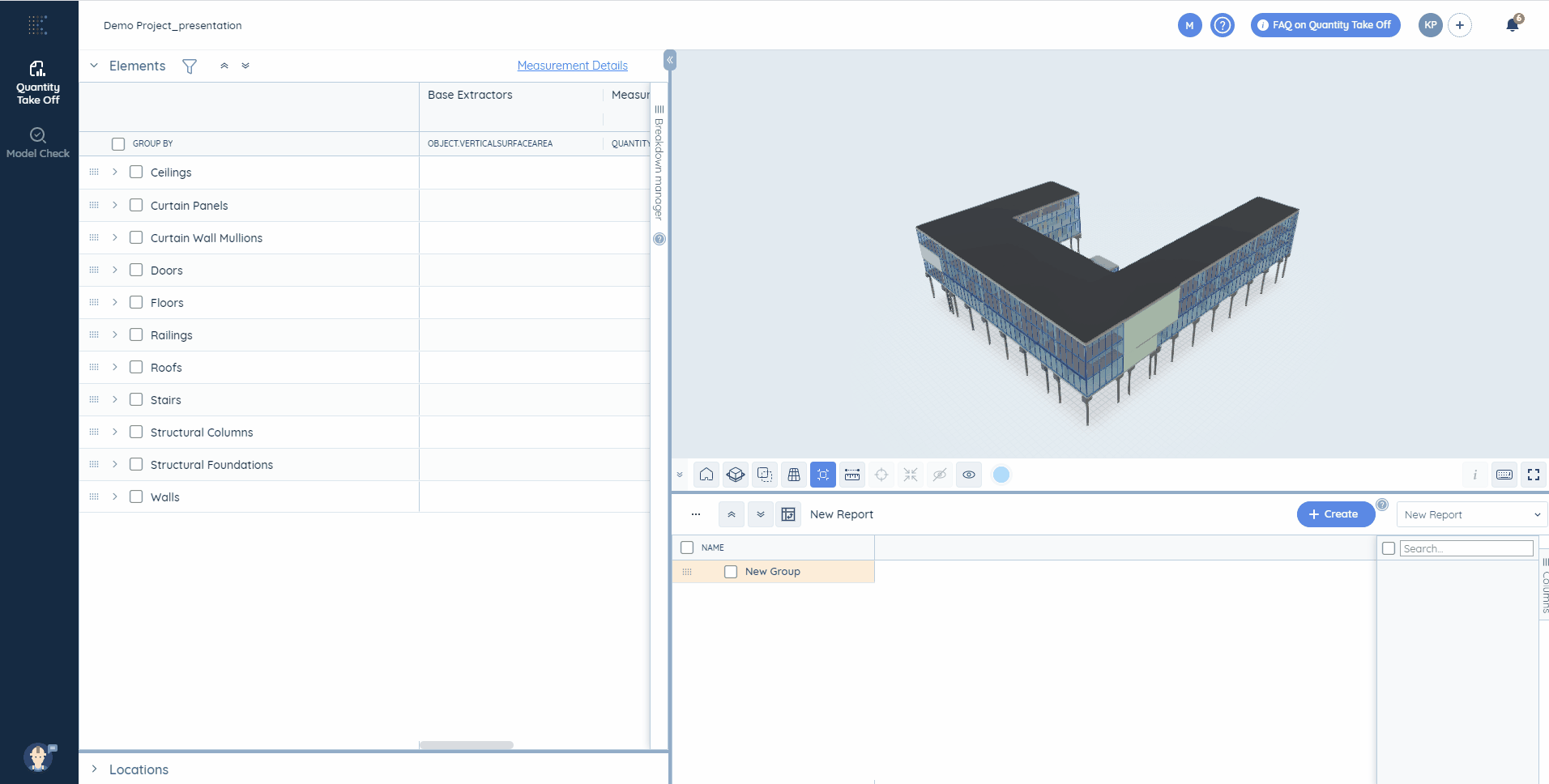Open the New Report dropdown
Screen dimensions: 1549x784
(1472, 514)
